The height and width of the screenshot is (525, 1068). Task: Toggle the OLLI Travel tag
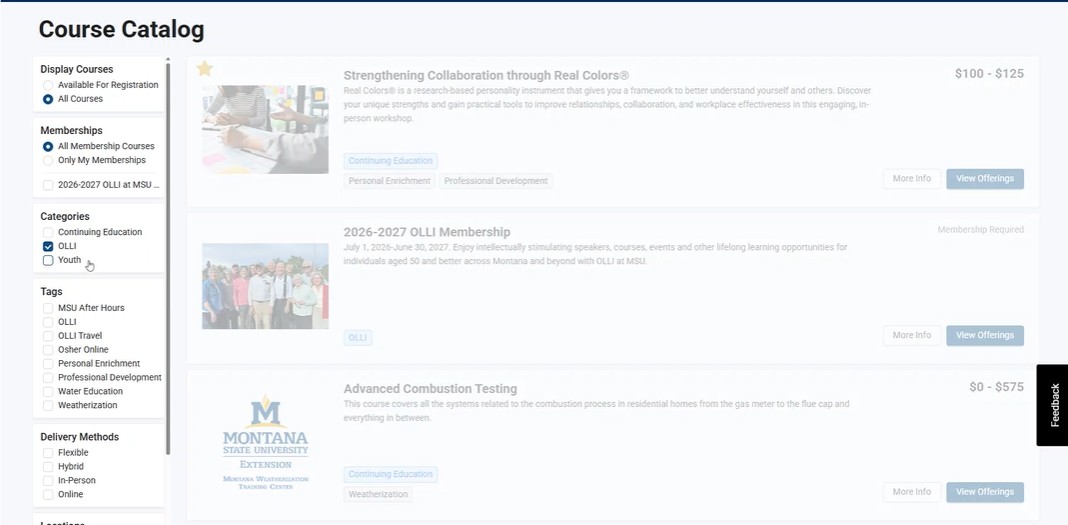pyautogui.click(x=48, y=336)
